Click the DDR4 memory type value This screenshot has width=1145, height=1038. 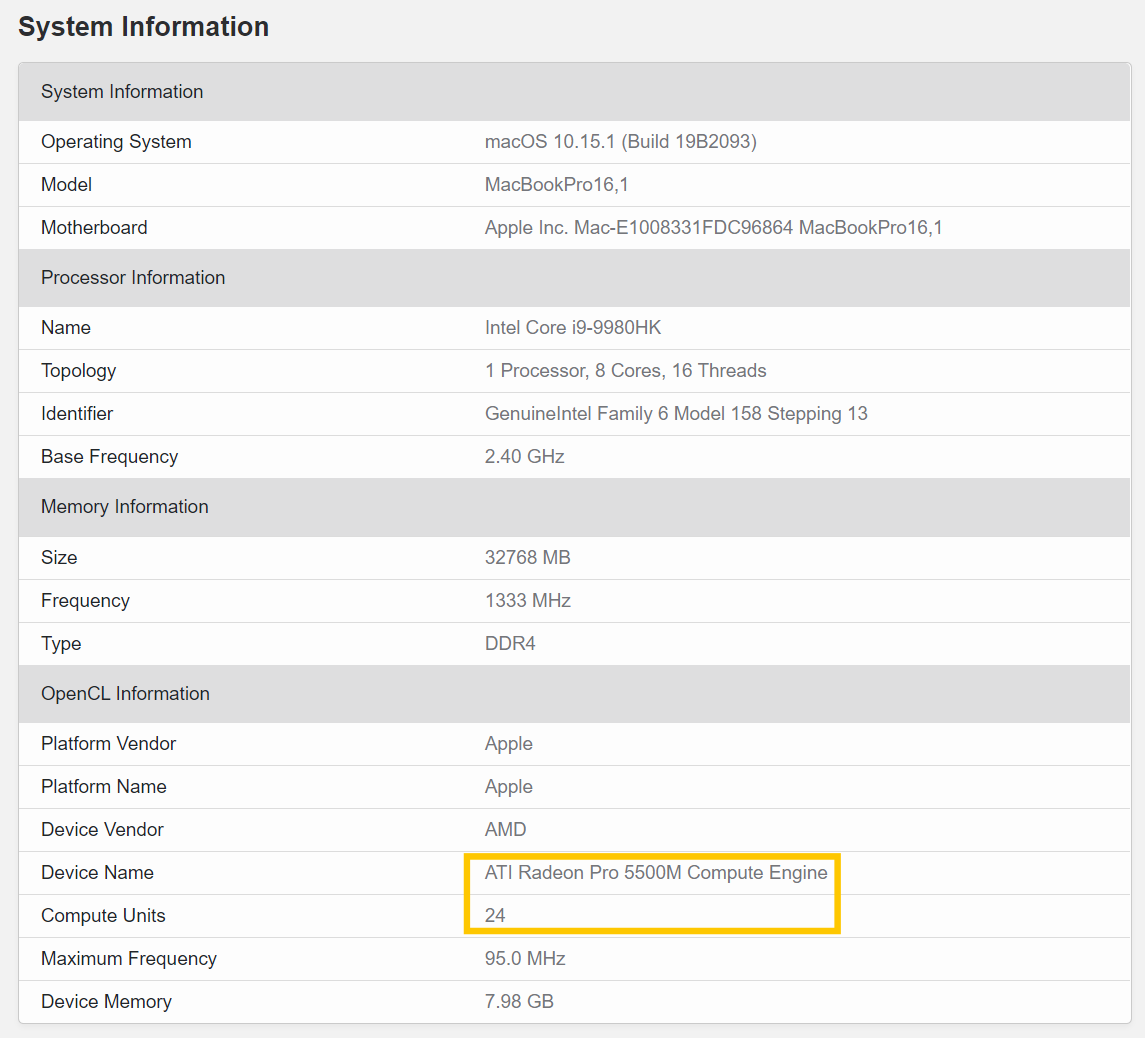tap(510, 644)
